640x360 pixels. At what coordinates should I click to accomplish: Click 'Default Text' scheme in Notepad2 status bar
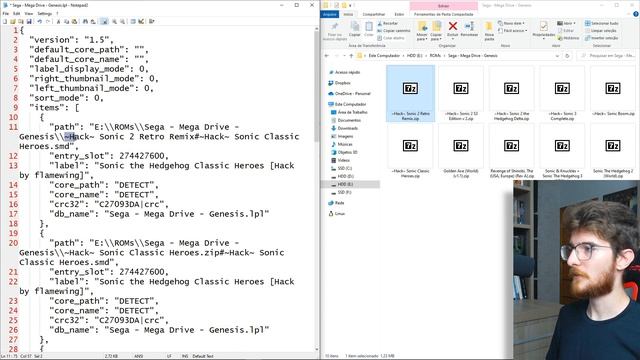coord(203,356)
